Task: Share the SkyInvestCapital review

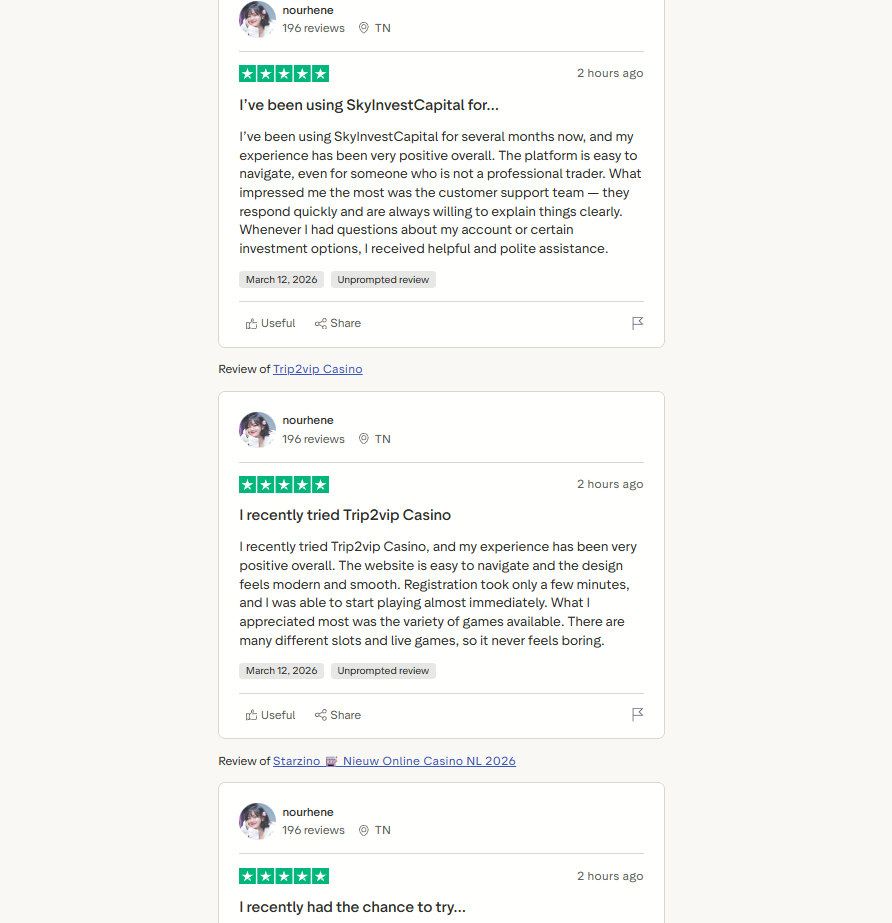Action: [338, 323]
